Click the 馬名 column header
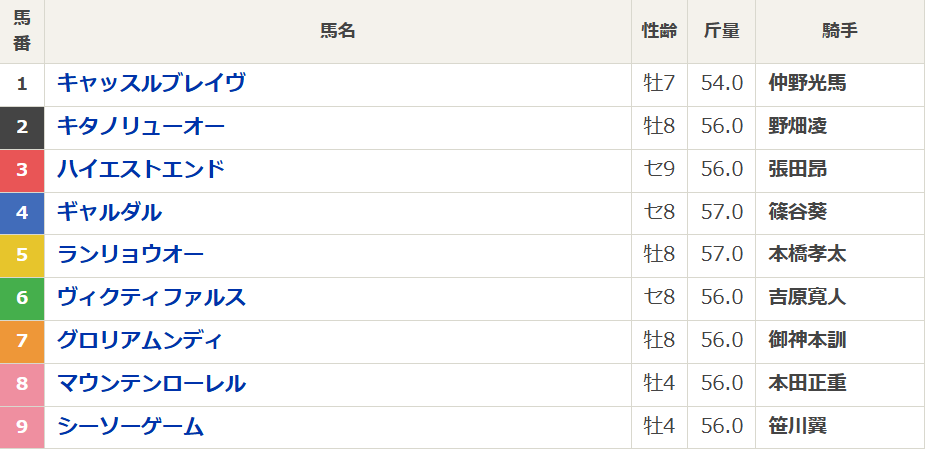The width and height of the screenshot is (925, 449). (338, 31)
